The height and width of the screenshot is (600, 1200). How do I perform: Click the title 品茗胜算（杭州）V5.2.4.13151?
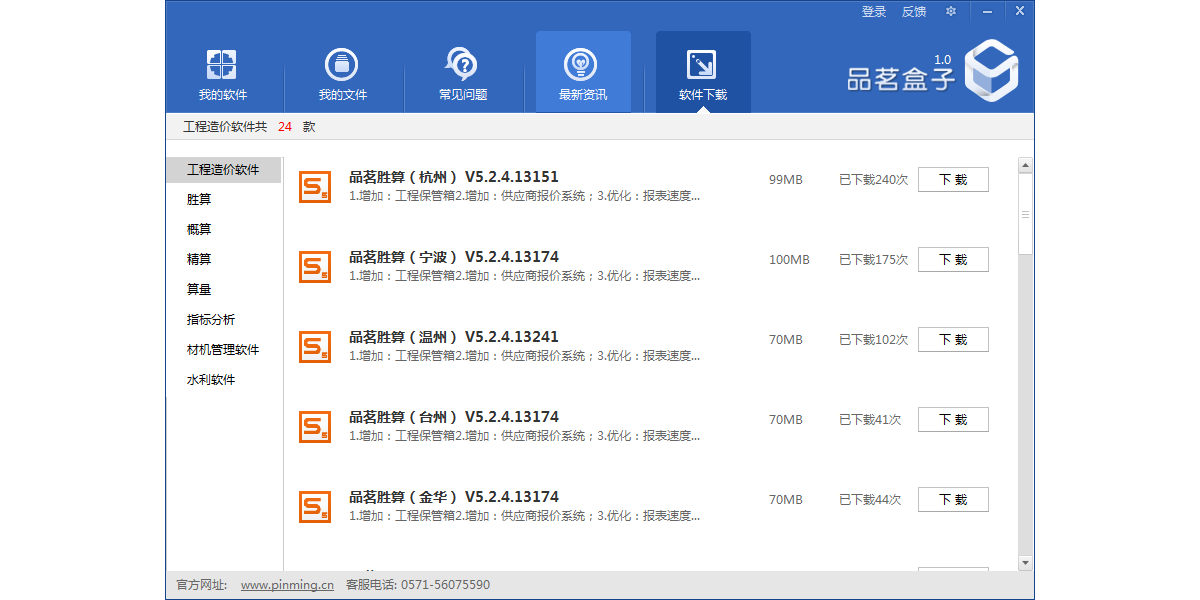tap(454, 177)
